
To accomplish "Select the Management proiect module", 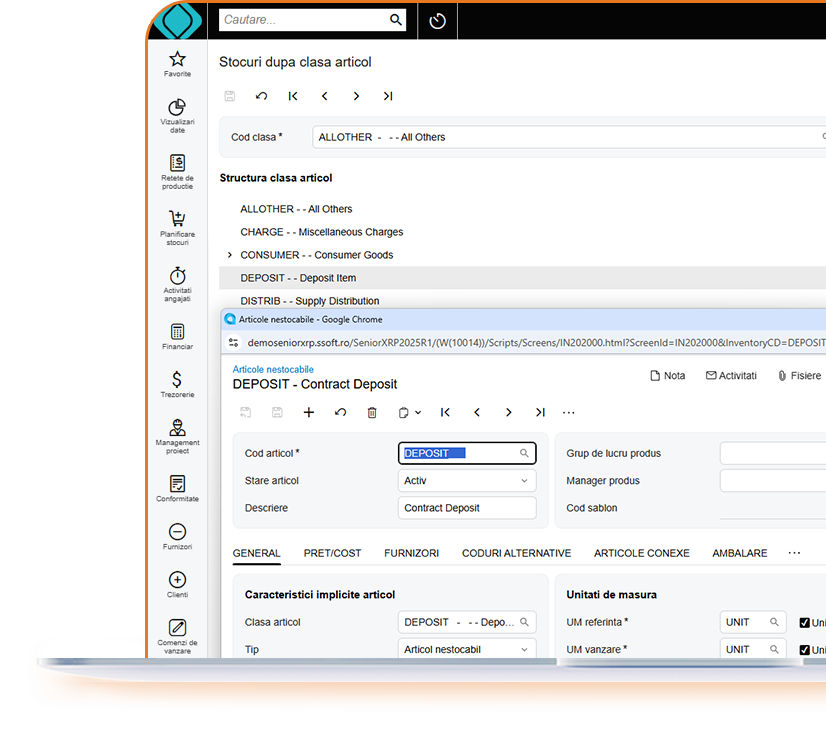I will point(176,436).
